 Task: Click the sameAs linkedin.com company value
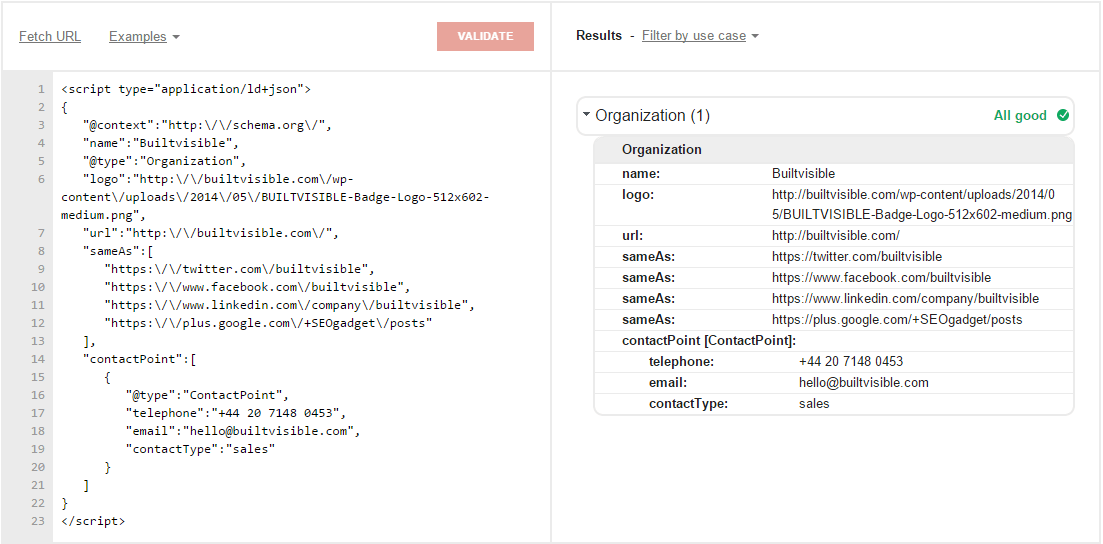(905, 299)
